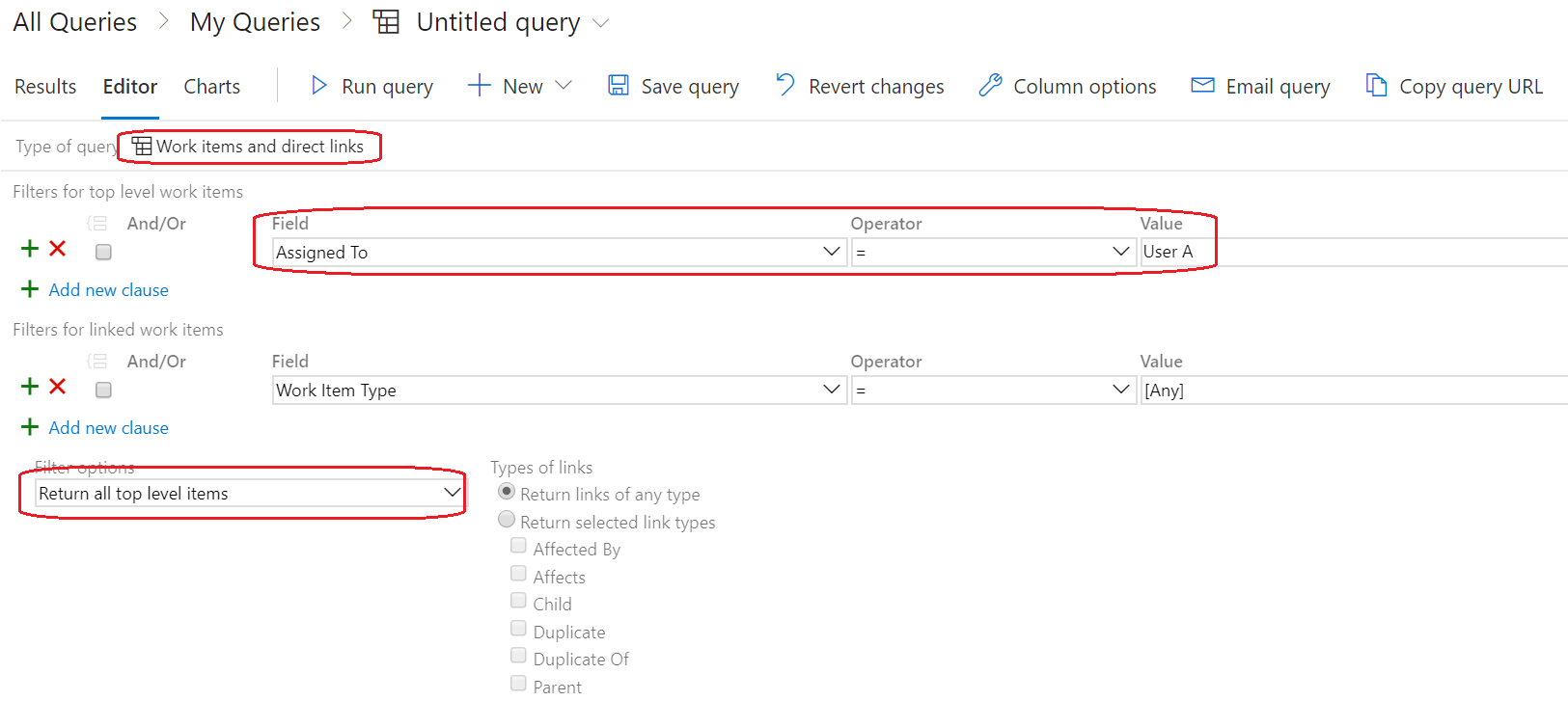Open Column options wrench icon
Image resolution: width=1568 pixels, height=701 pixels.
(990, 86)
